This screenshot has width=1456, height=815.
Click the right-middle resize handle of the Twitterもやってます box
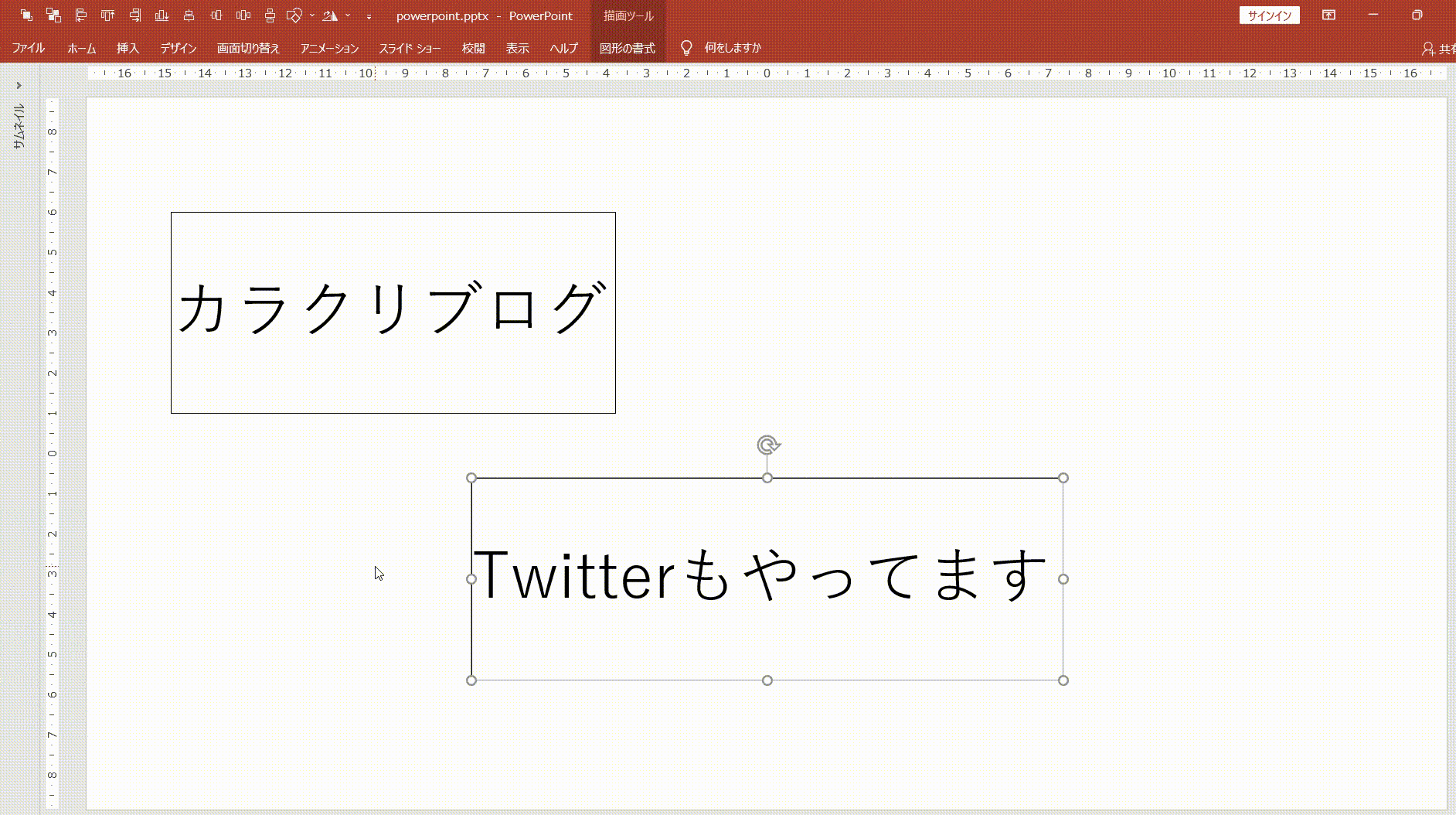(x=1063, y=579)
